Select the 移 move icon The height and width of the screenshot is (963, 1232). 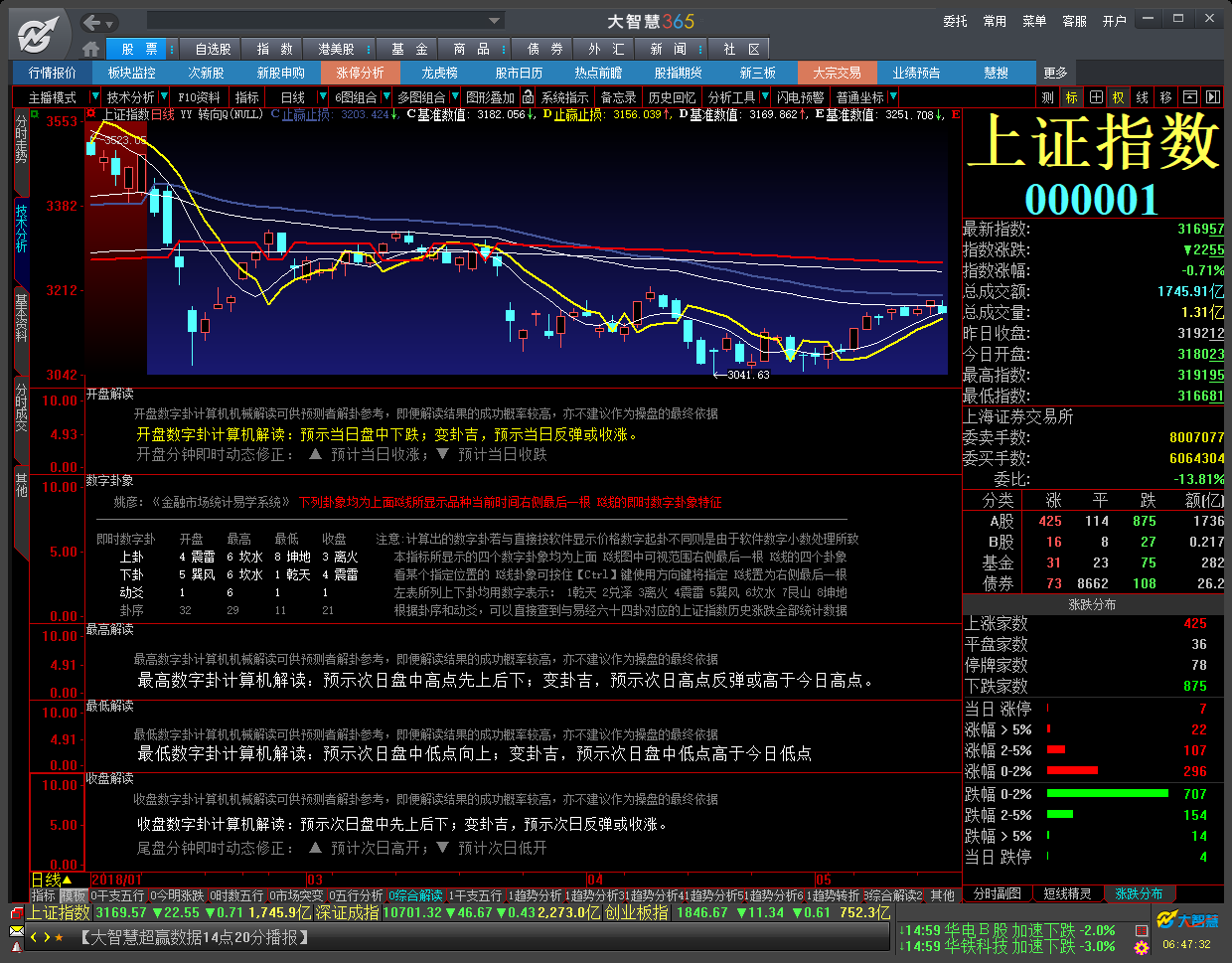[1165, 97]
